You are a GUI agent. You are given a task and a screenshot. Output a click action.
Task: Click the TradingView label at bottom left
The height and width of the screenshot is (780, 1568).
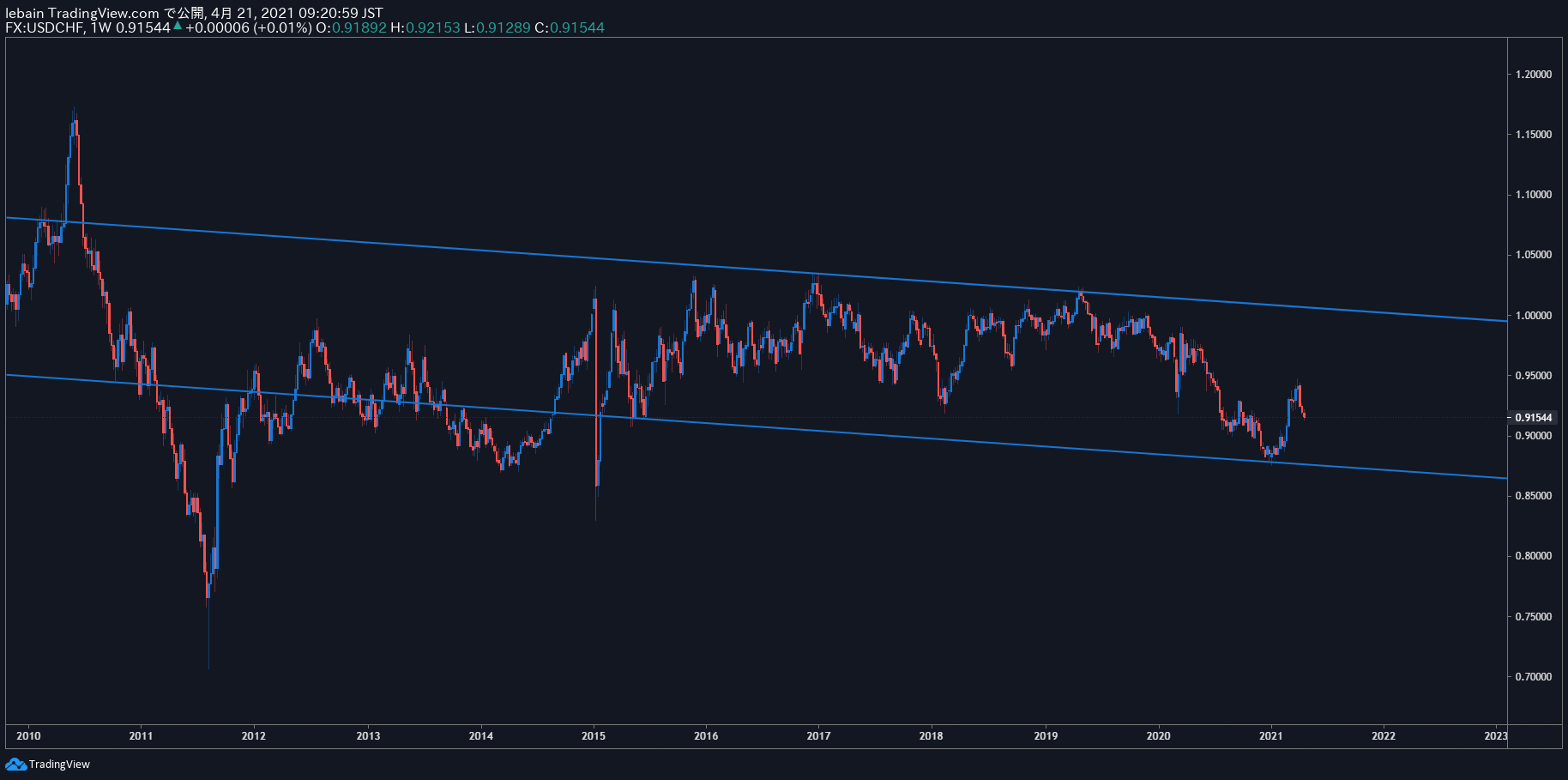[x=59, y=765]
